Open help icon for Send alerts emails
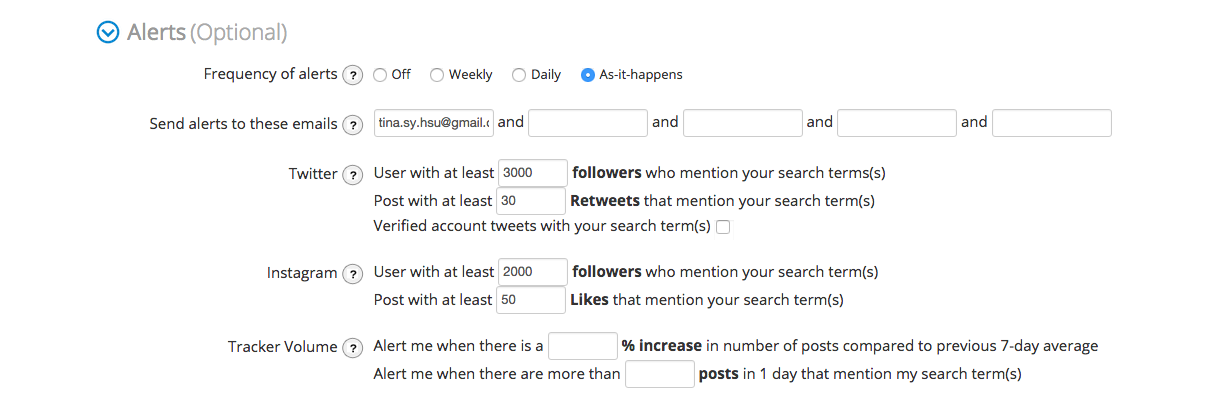 coord(352,125)
